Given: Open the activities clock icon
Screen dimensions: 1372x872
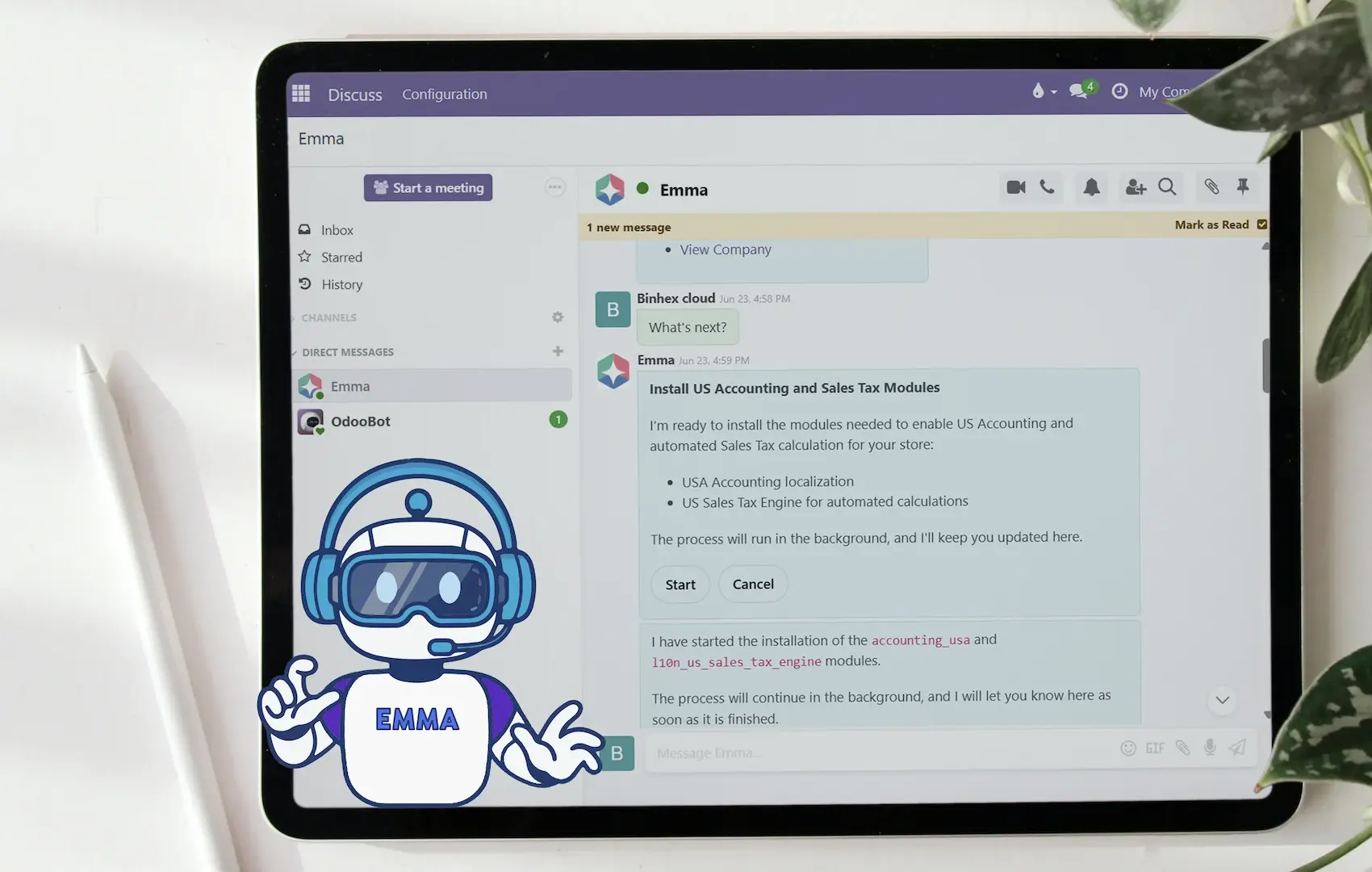Looking at the screenshot, I should click(x=1119, y=91).
